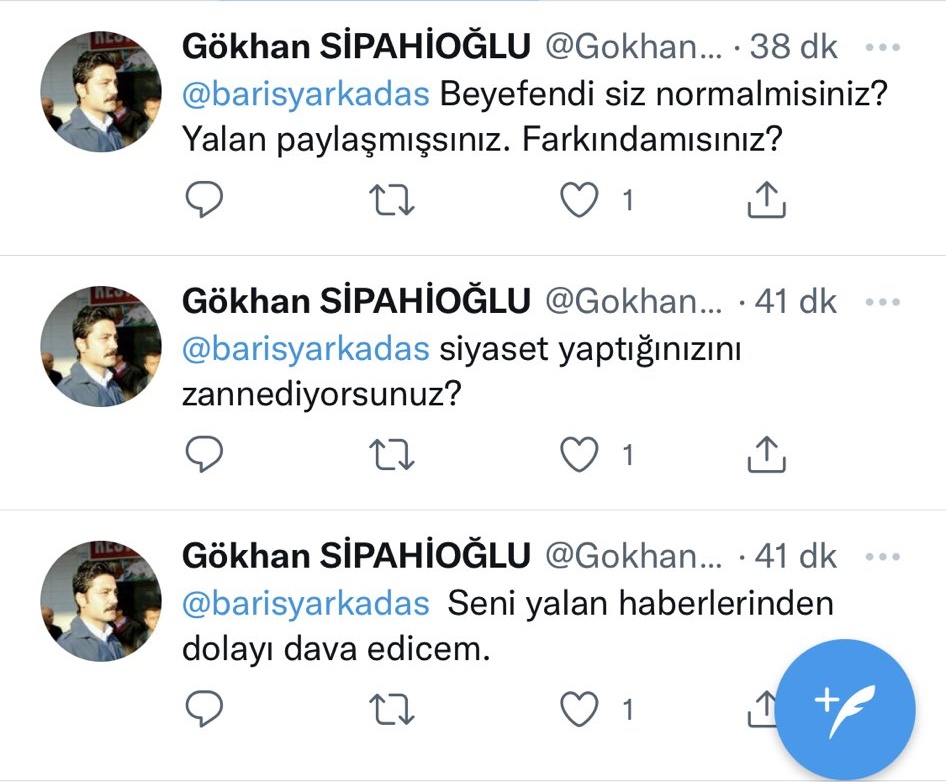Open profile photo on 'dava edicem' tweet
Image resolution: width=946 pixels, height=782 pixels.
click(101, 600)
